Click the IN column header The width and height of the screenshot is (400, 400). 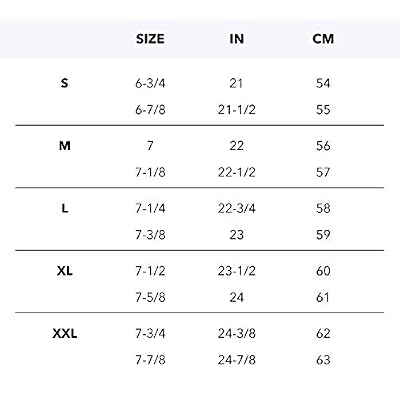(x=237, y=39)
